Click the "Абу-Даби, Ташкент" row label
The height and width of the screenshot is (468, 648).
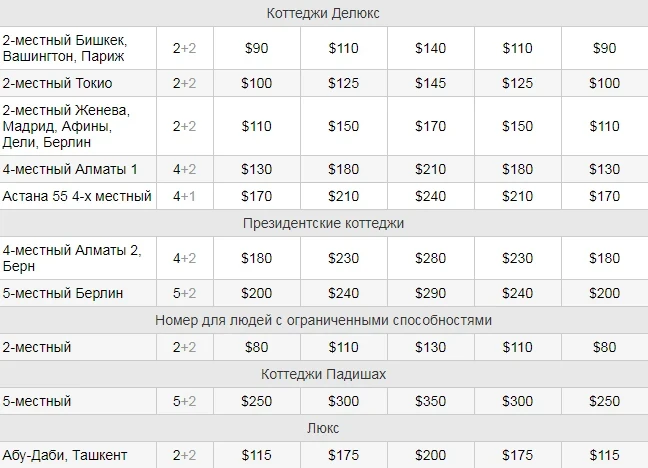pyautogui.click(x=65, y=455)
